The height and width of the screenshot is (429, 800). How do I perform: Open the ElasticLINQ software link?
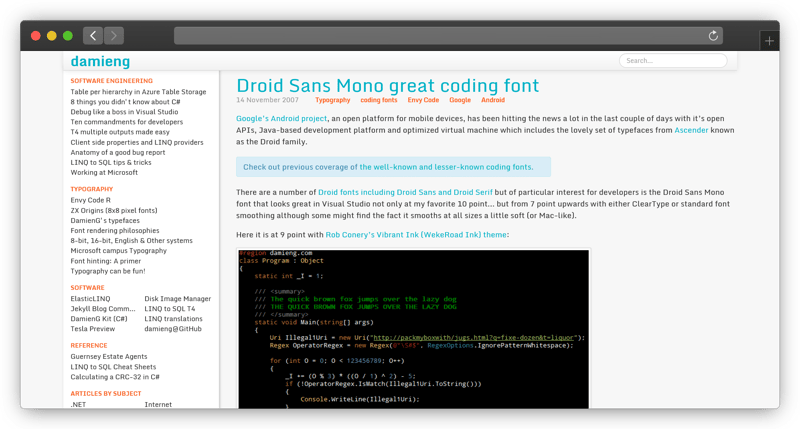[x=90, y=298]
